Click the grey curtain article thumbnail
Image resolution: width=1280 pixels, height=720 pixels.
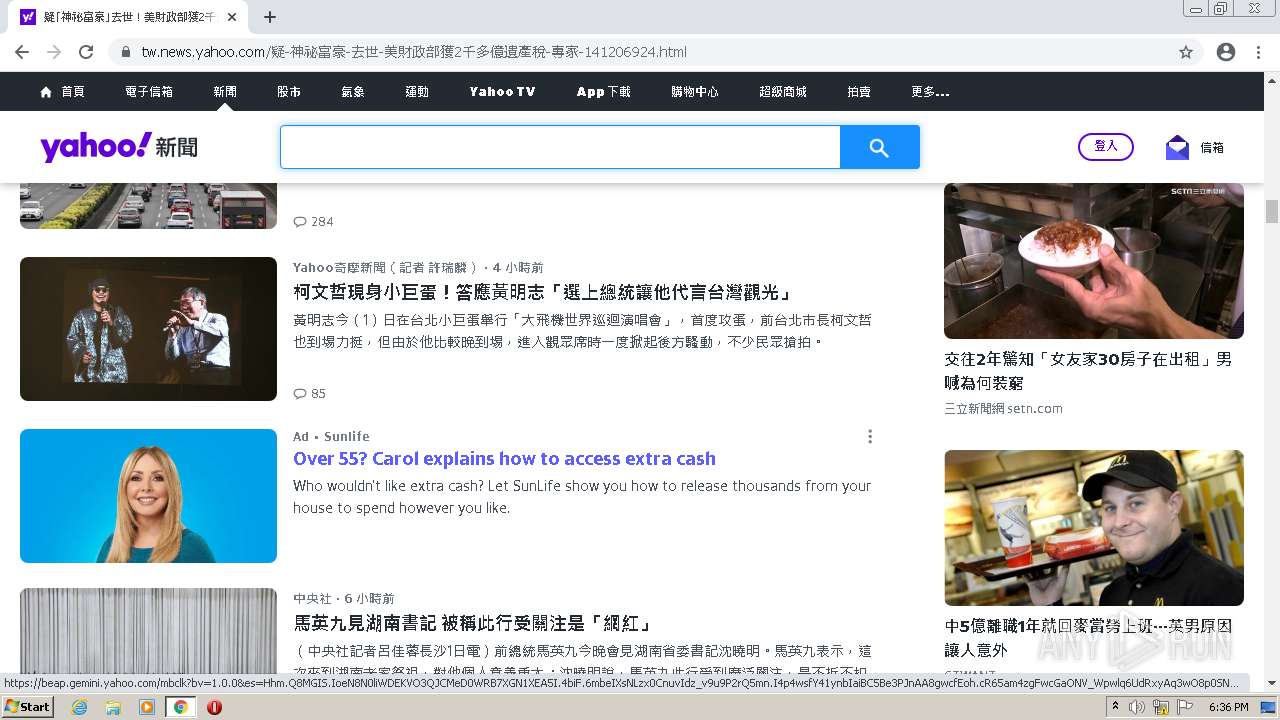point(148,632)
